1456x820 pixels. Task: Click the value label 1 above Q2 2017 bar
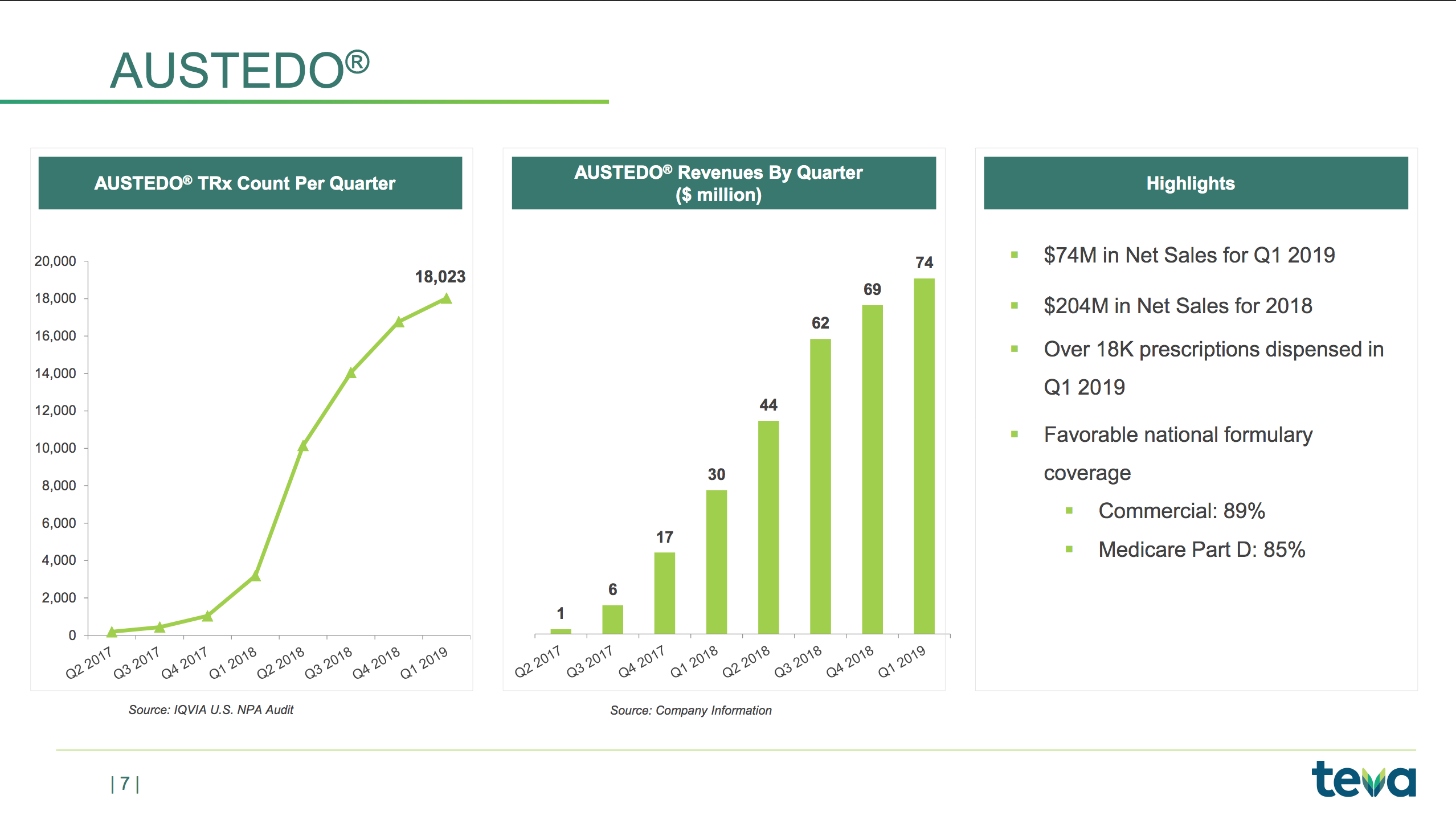tap(561, 613)
